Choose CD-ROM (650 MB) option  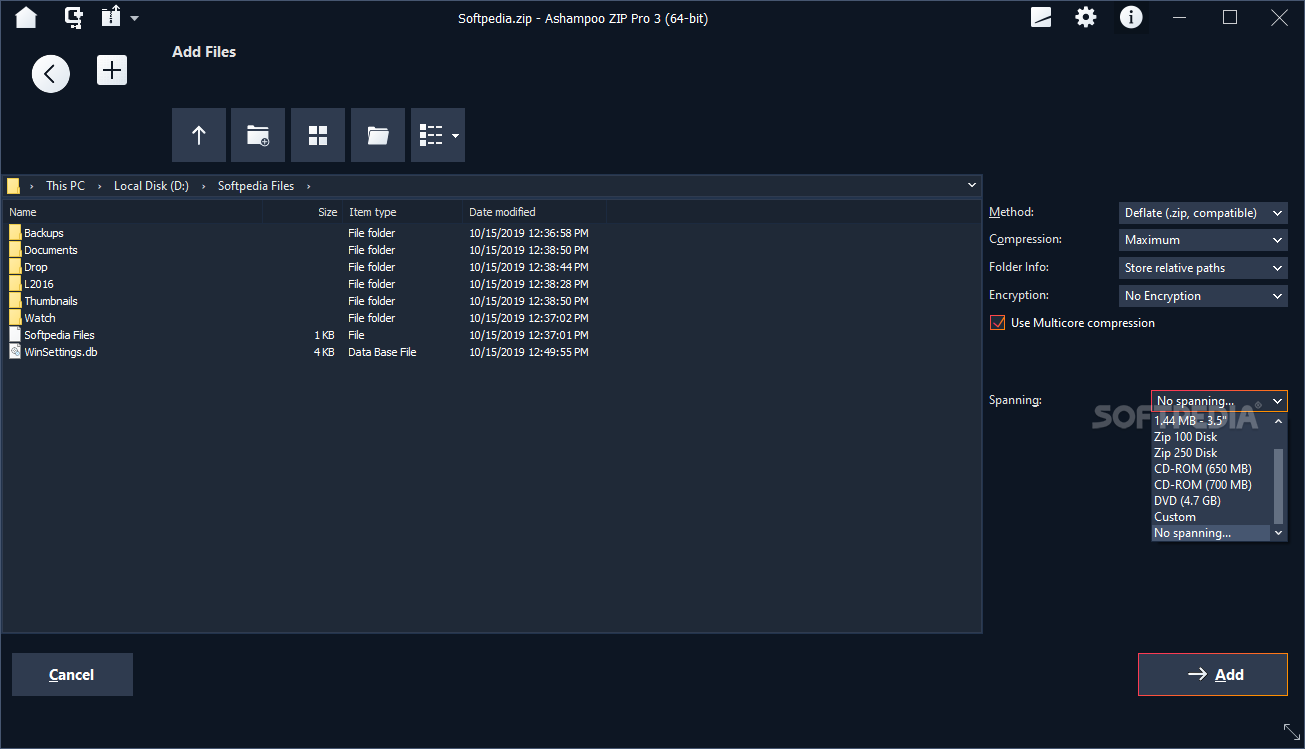point(1212,469)
